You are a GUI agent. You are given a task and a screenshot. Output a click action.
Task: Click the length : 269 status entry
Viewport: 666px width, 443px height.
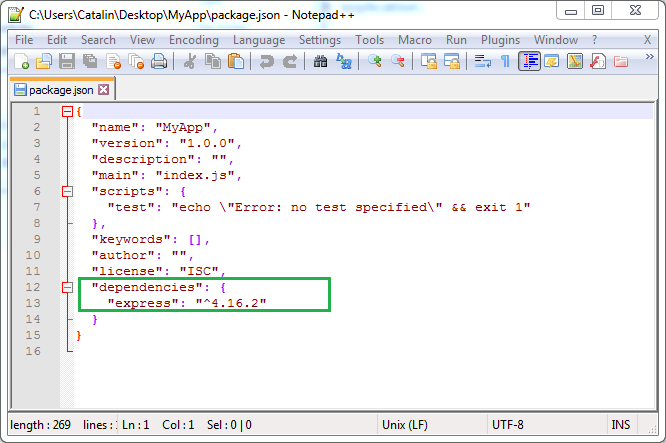click(x=40, y=425)
